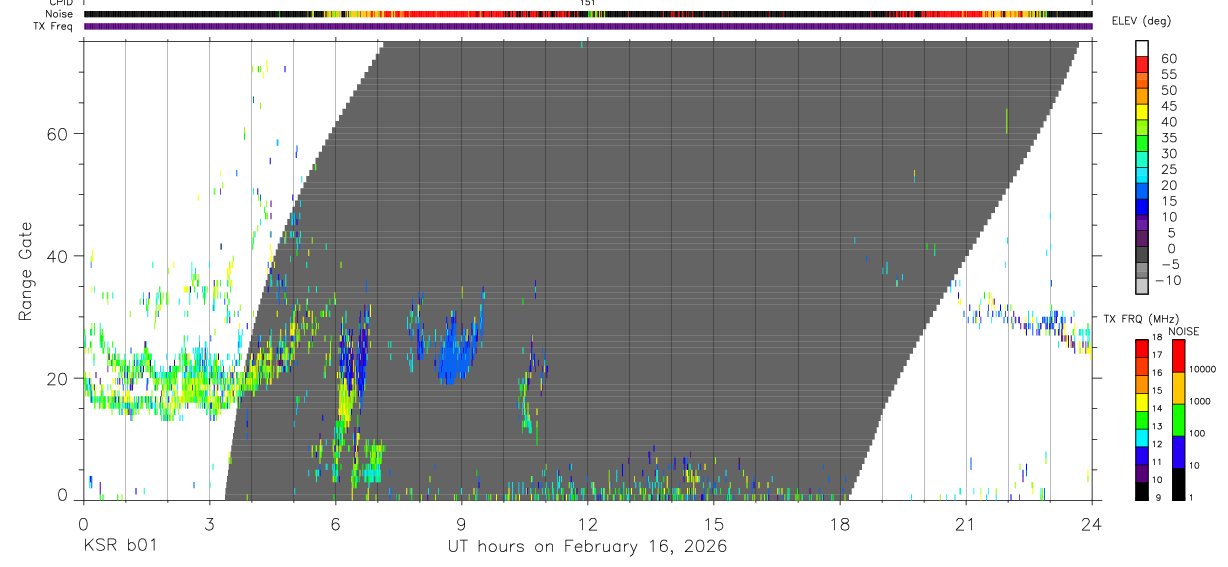The width and height of the screenshot is (1228, 567).
Task: Click hour 18 on the UT axis
Action: click(839, 523)
